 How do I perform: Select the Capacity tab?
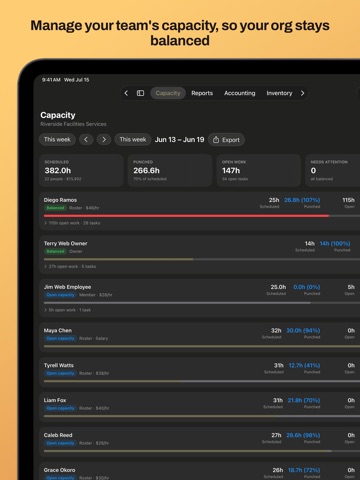[x=168, y=93]
